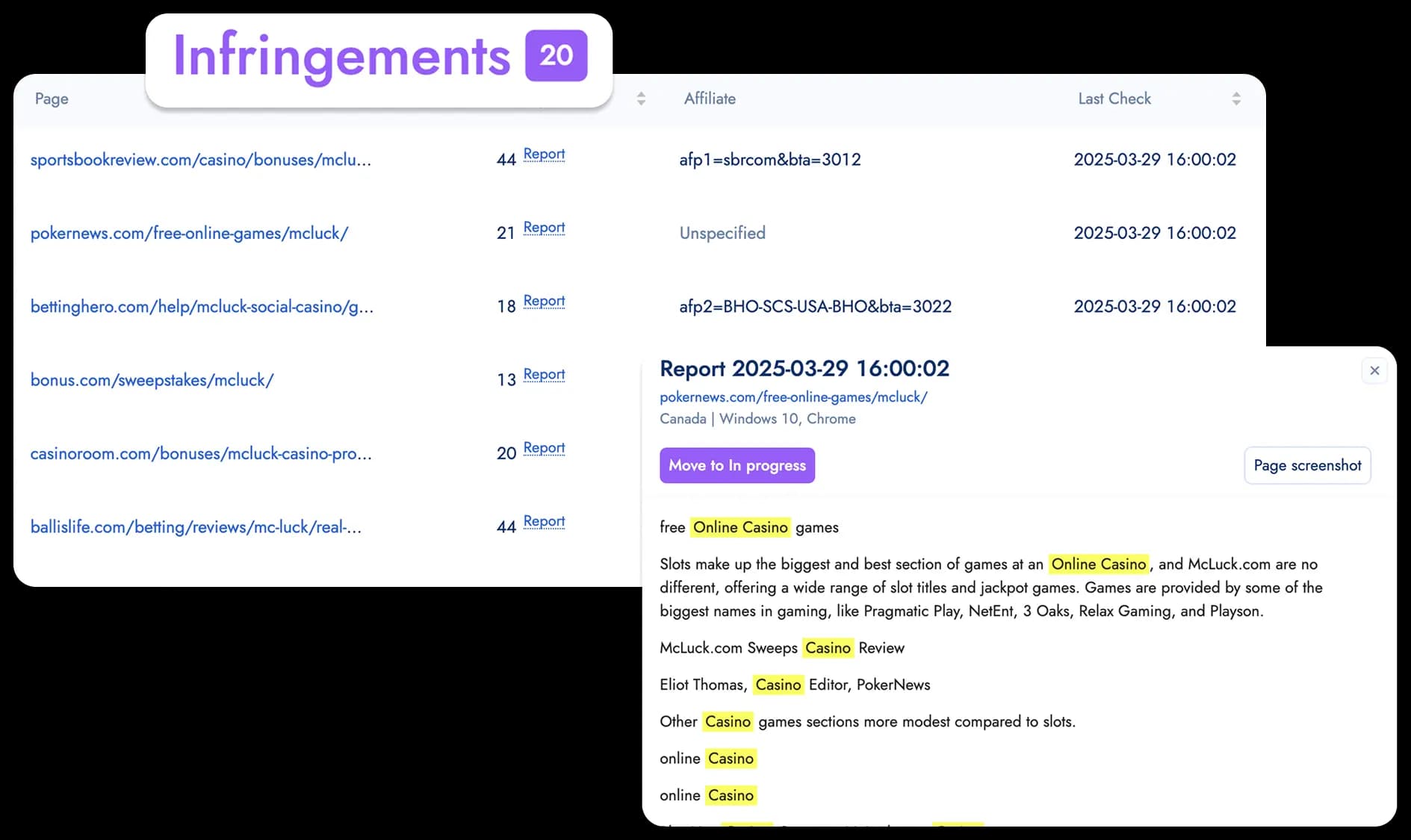Screen dimensions: 1411x840
Task: Select affiliate afp2=BHO-SCS-USA-BHO&bta=3022 cell
Action: 815,306
